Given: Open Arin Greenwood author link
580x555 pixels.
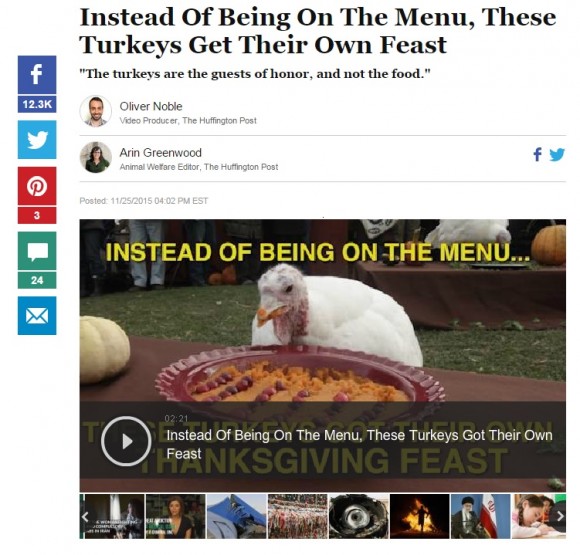Looking at the screenshot, I should tap(161, 152).
